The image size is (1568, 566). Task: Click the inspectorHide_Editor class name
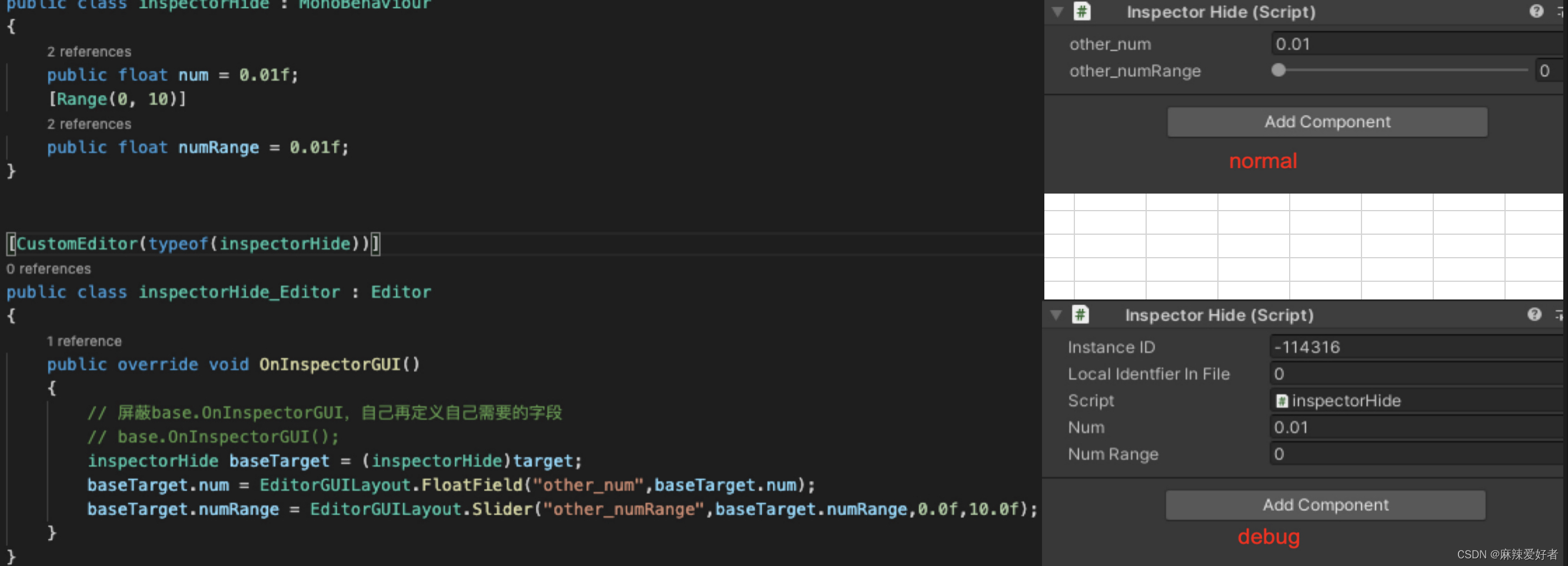tap(239, 292)
